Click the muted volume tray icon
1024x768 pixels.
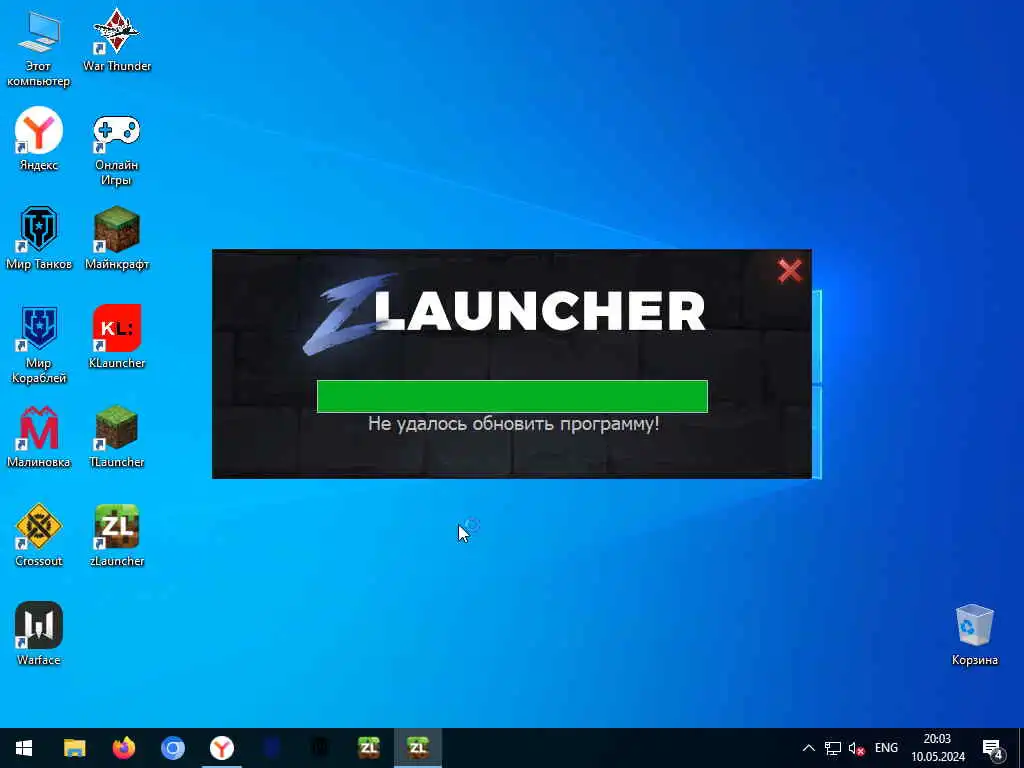pos(856,748)
